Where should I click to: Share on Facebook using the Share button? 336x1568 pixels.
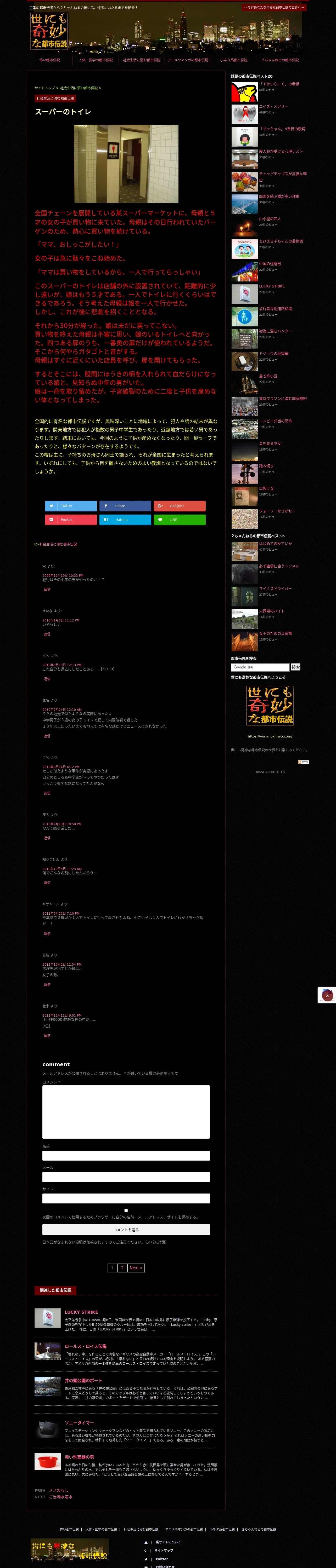(125, 506)
